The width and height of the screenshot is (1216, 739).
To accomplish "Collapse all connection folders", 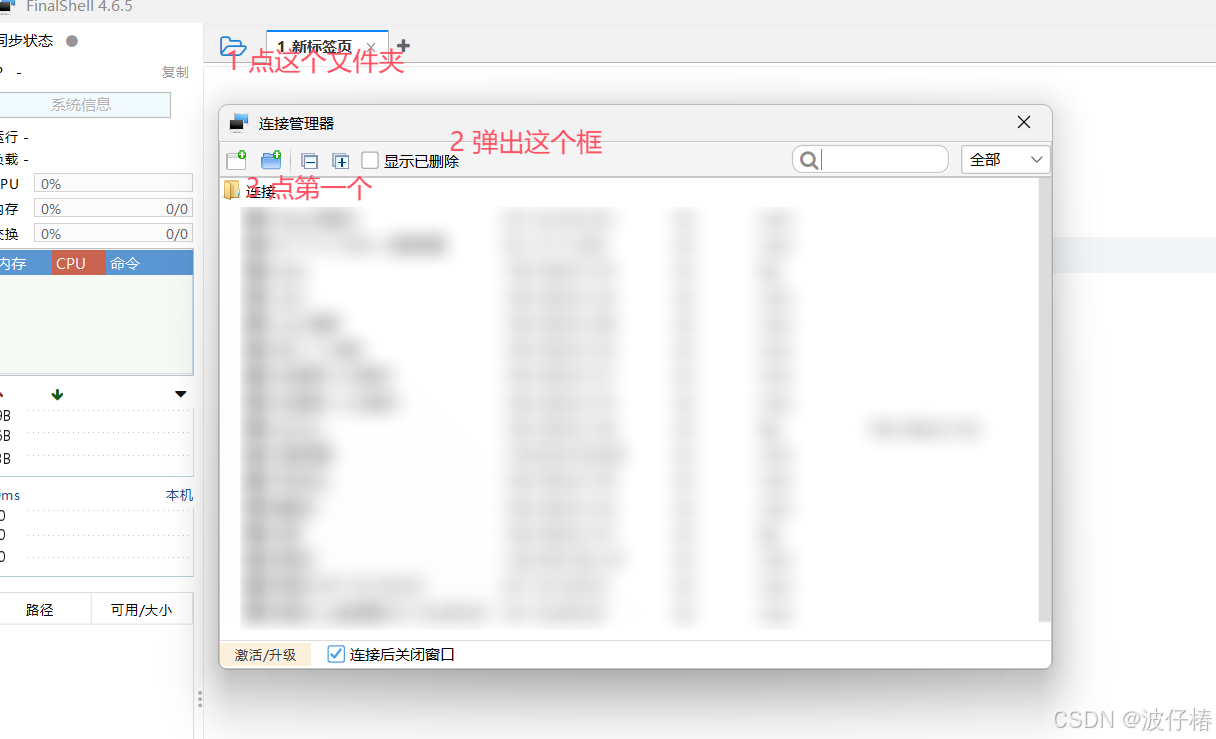I will coord(310,161).
